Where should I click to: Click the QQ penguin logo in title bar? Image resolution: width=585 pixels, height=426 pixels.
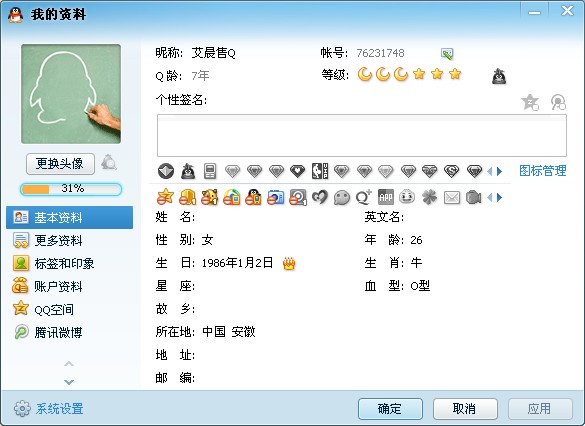tap(16, 15)
